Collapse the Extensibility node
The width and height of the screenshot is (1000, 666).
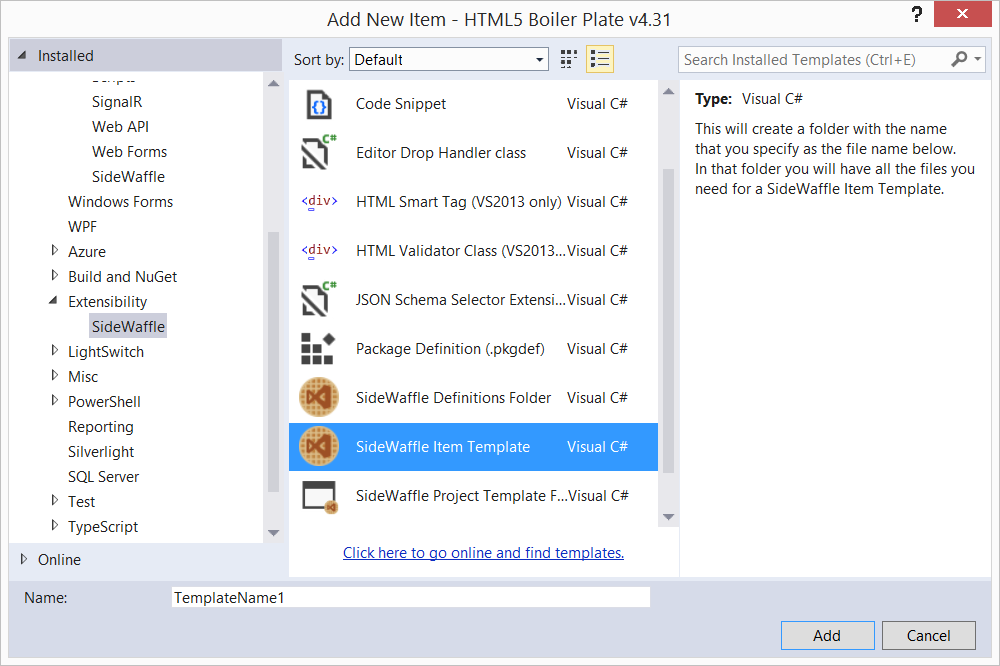pyautogui.click(x=54, y=300)
